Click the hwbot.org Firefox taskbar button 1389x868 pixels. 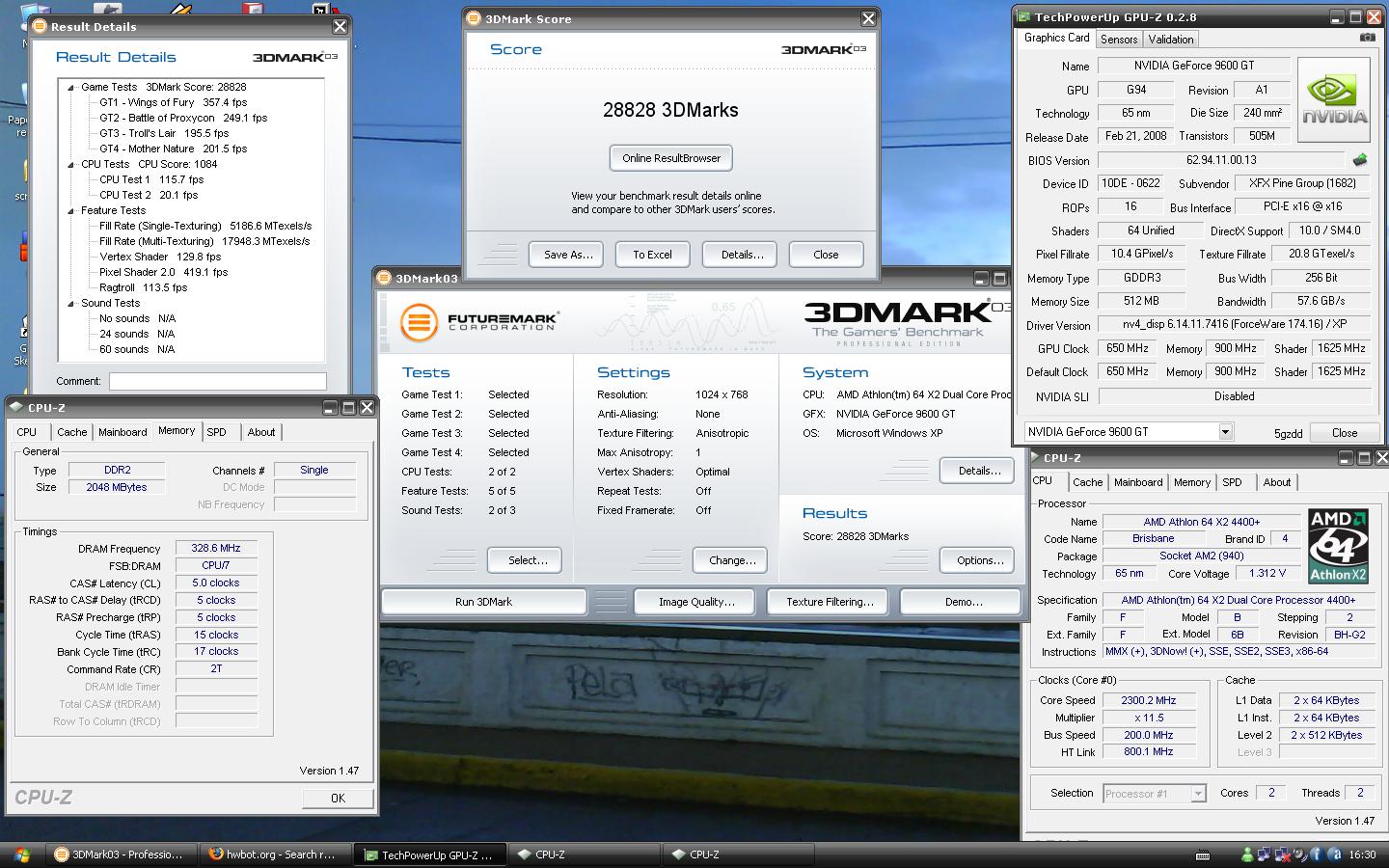274,854
